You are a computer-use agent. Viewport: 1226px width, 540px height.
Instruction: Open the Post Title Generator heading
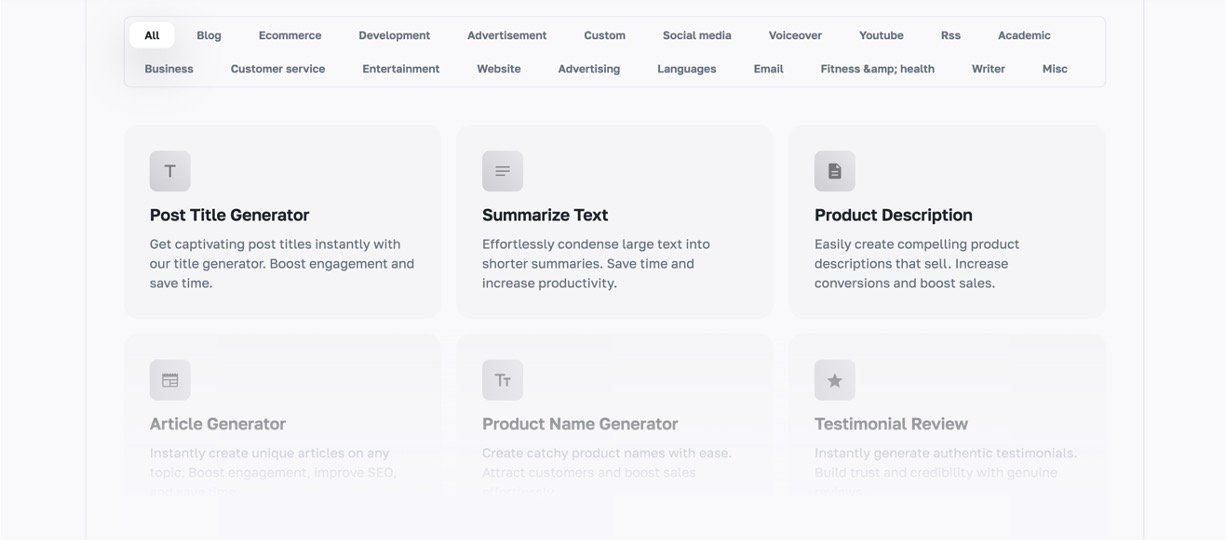(x=229, y=215)
